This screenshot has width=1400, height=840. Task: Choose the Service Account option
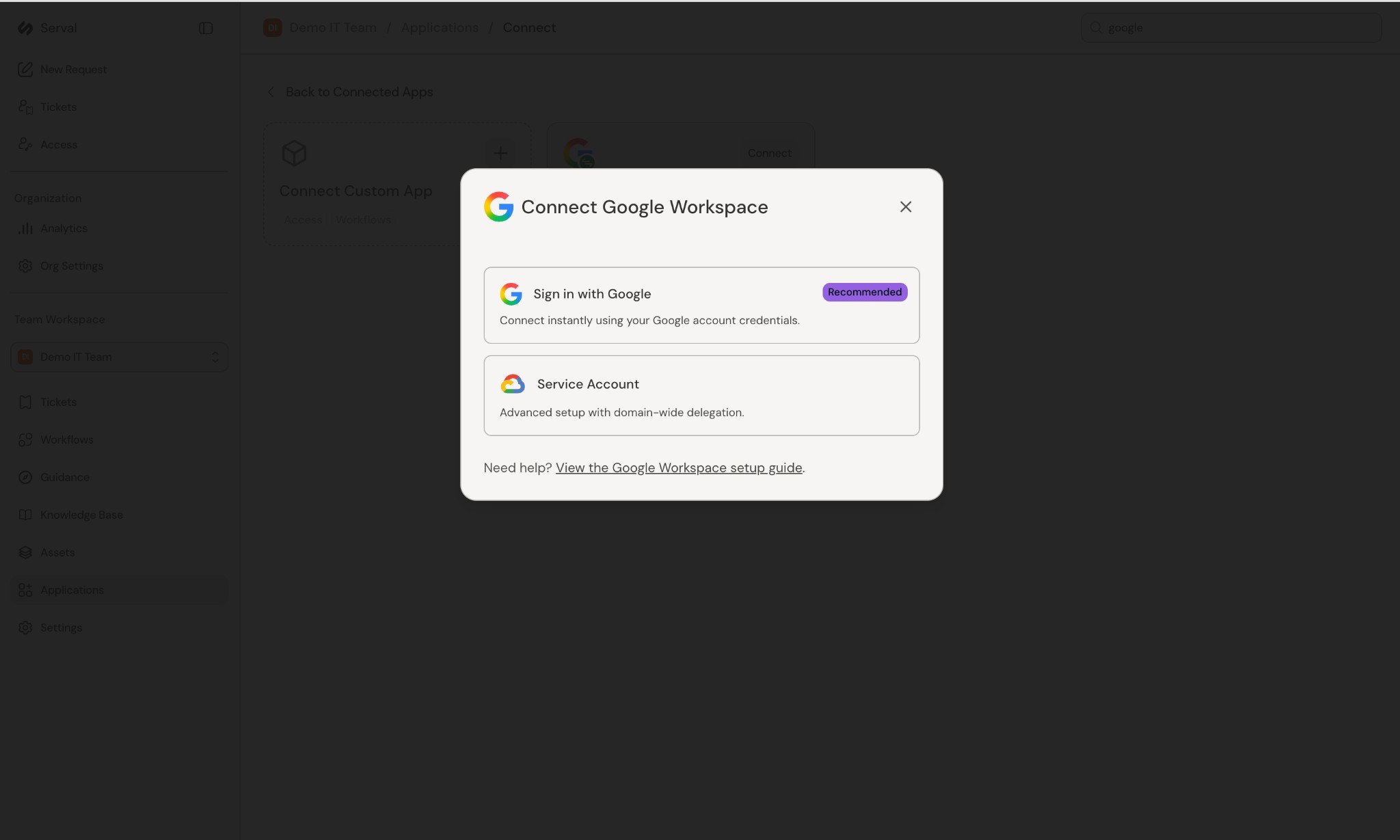point(701,395)
